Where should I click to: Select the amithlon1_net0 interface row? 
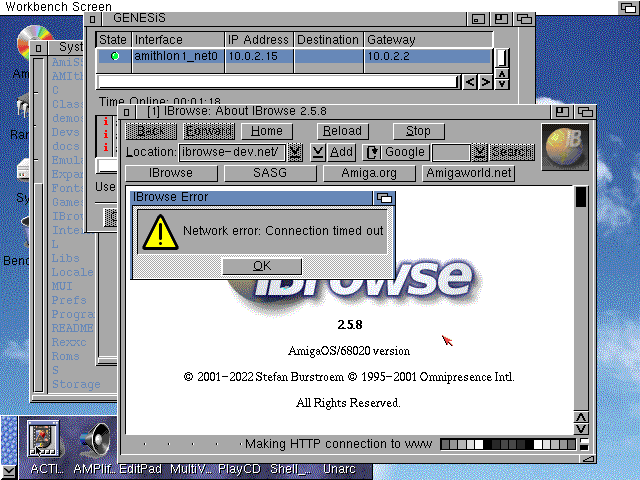294,56
